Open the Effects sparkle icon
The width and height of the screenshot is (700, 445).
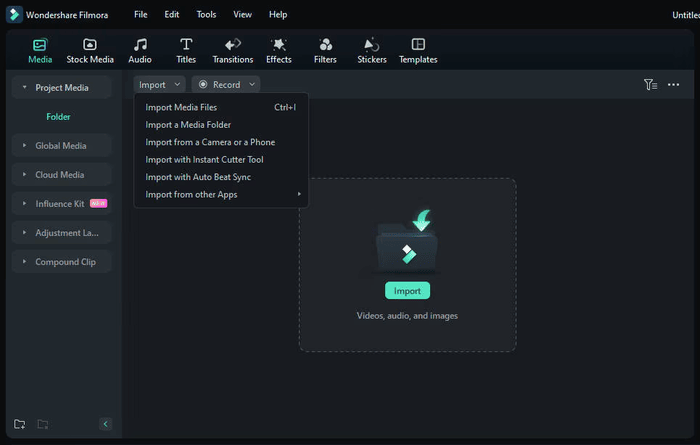click(x=279, y=45)
